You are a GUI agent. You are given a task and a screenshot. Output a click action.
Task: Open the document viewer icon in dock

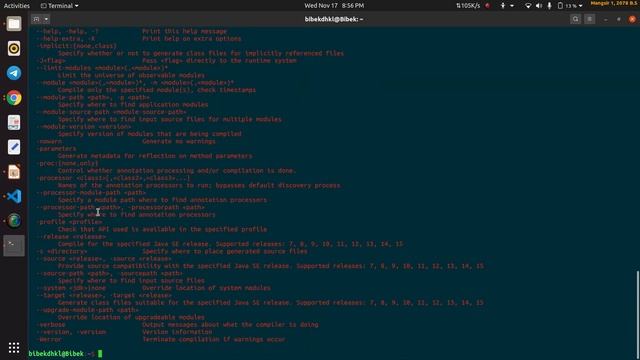[14, 122]
